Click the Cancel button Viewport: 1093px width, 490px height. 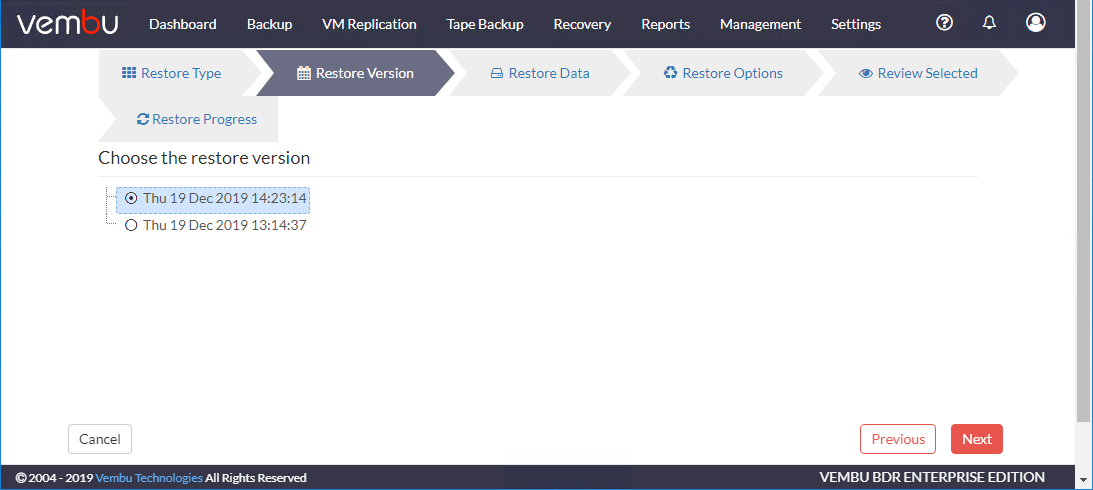tap(100, 439)
